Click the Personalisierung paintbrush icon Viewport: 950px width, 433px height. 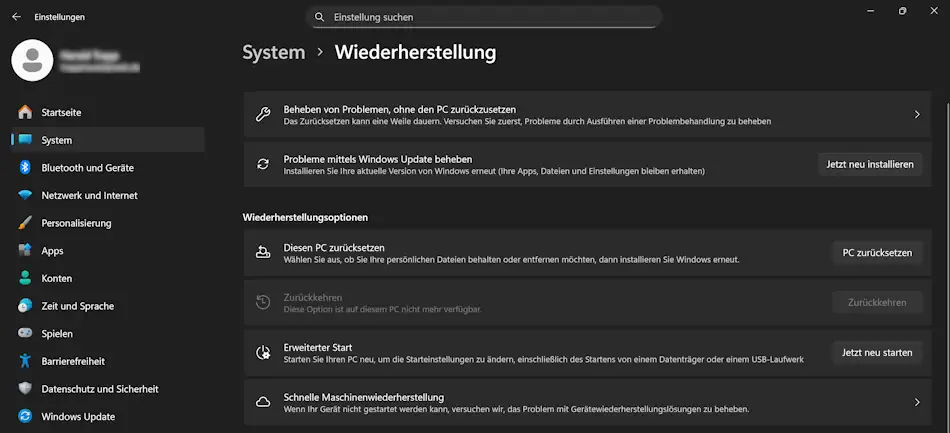25,223
